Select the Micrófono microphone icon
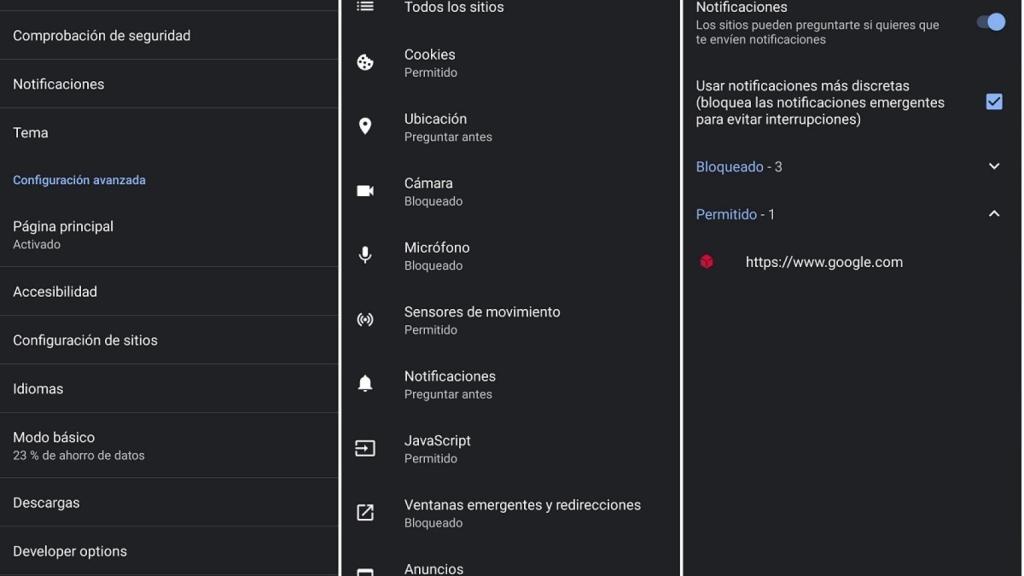This screenshot has height=576, width=1024. point(365,254)
